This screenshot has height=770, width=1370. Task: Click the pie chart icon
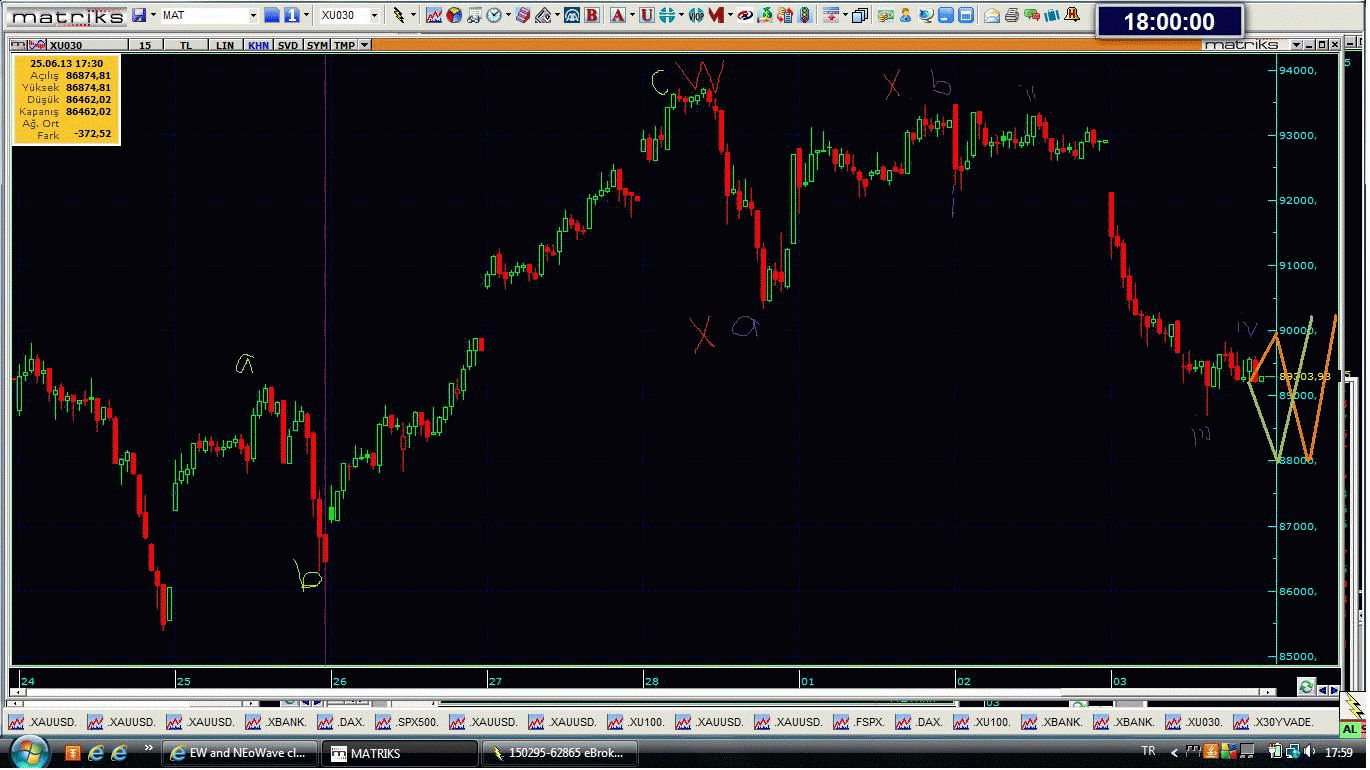click(x=455, y=15)
